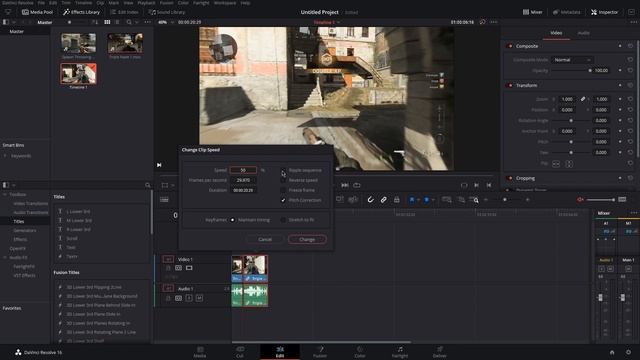Switch to the Color page tab
The width and height of the screenshot is (640, 360).
pos(360,352)
